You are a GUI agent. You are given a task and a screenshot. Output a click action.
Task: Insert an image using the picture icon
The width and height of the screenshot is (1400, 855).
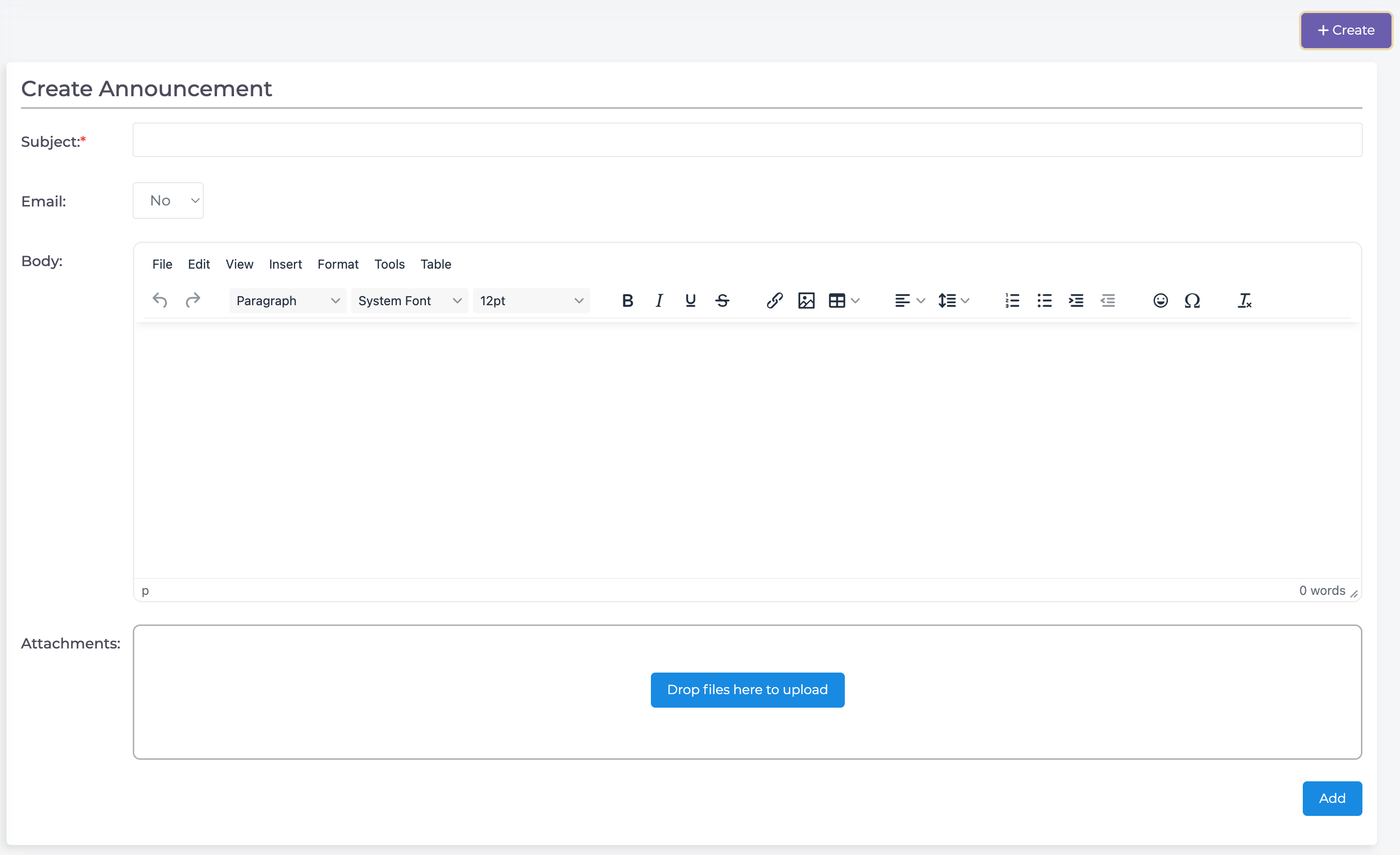(806, 301)
